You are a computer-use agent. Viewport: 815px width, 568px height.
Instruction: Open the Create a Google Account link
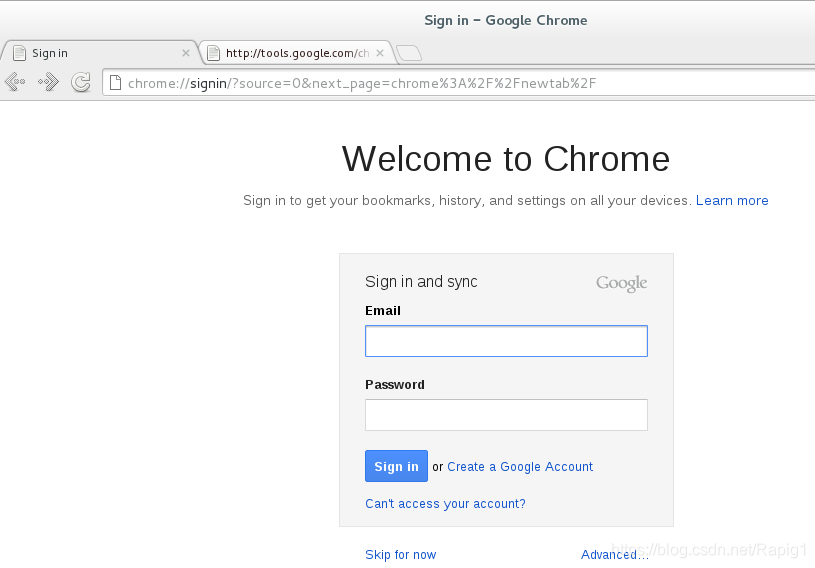[x=520, y=467]
